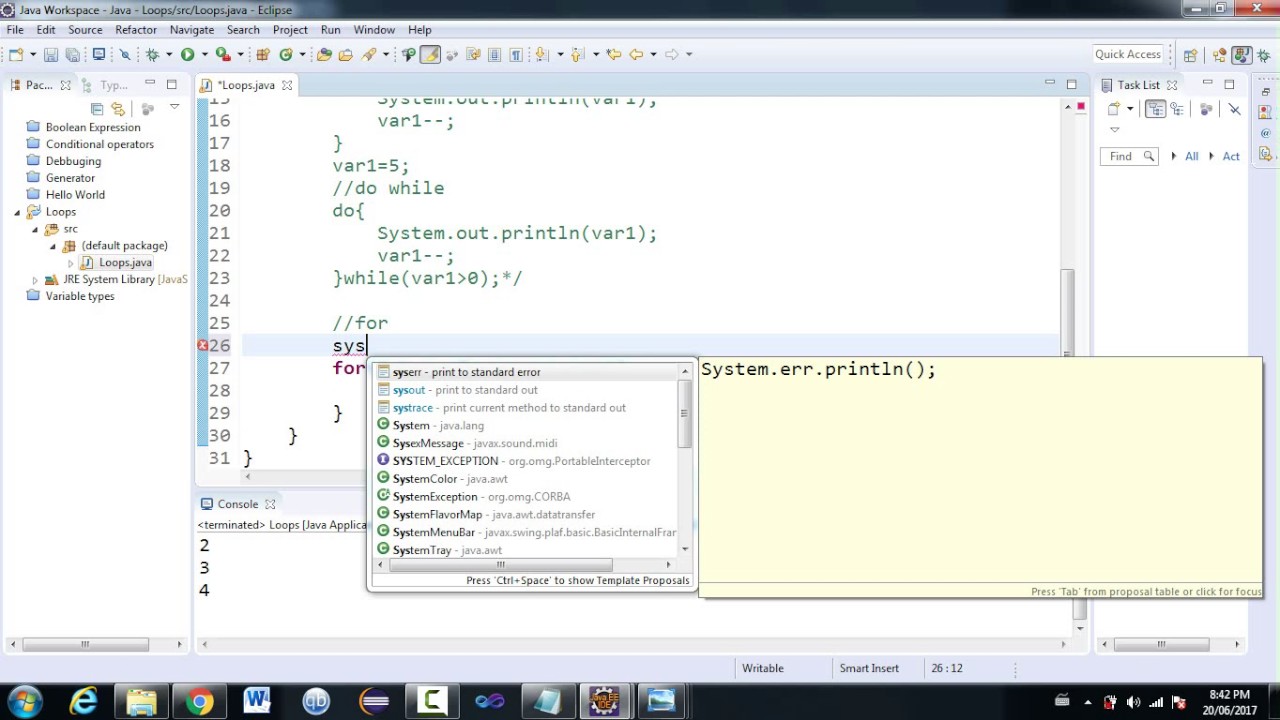Click the Open Type toolbar icon

coord(323,54)
